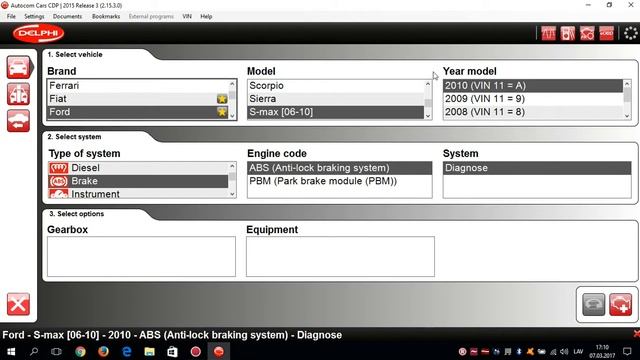Click the third red car-shaped icon in the top-right toolbar
This screenshot has width=640, height=360.
point(587,33)
